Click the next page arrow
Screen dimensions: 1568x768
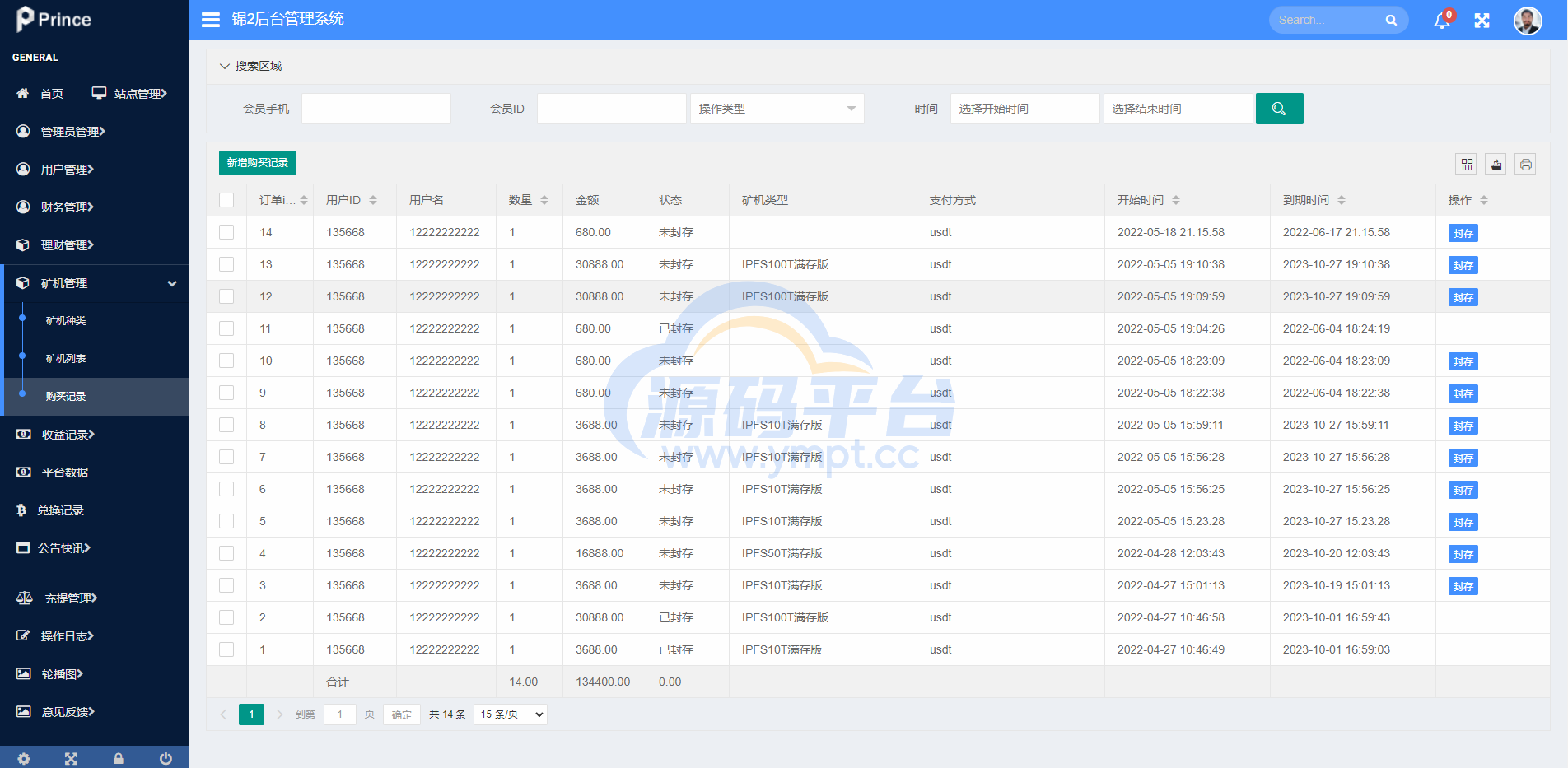click(279, 714)
